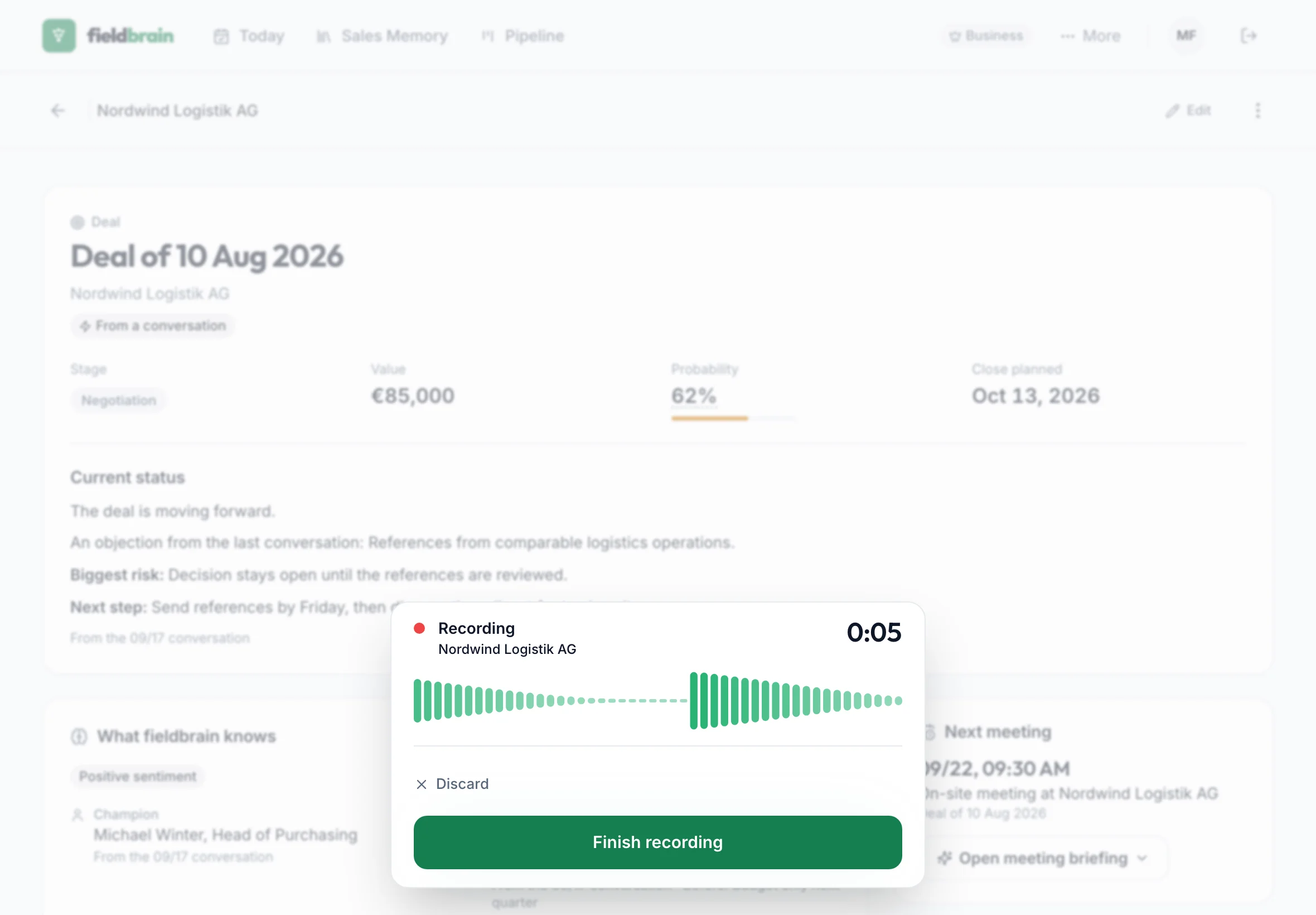Click the 'From a conversation' tag
The width and height of the screenshot is (1316, 915).
point(153,326)
